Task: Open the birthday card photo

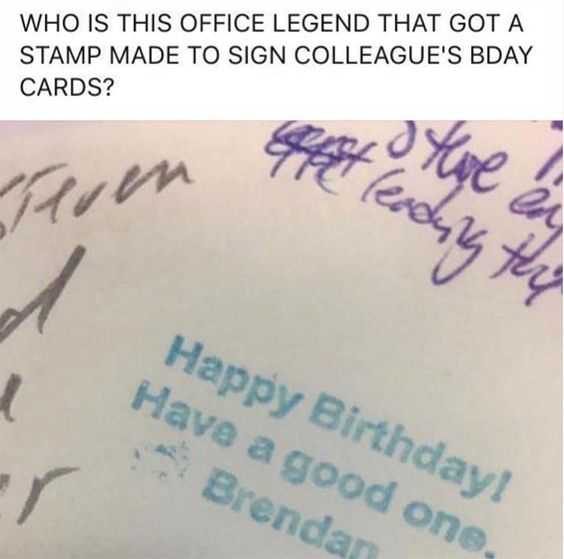Action: coord(282,340)
